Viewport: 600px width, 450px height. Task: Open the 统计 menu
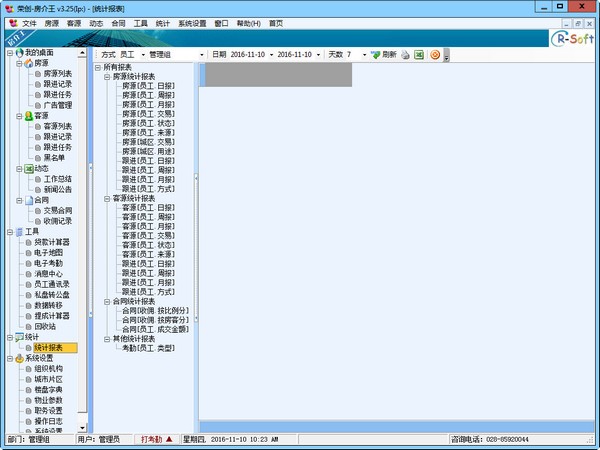162,22
